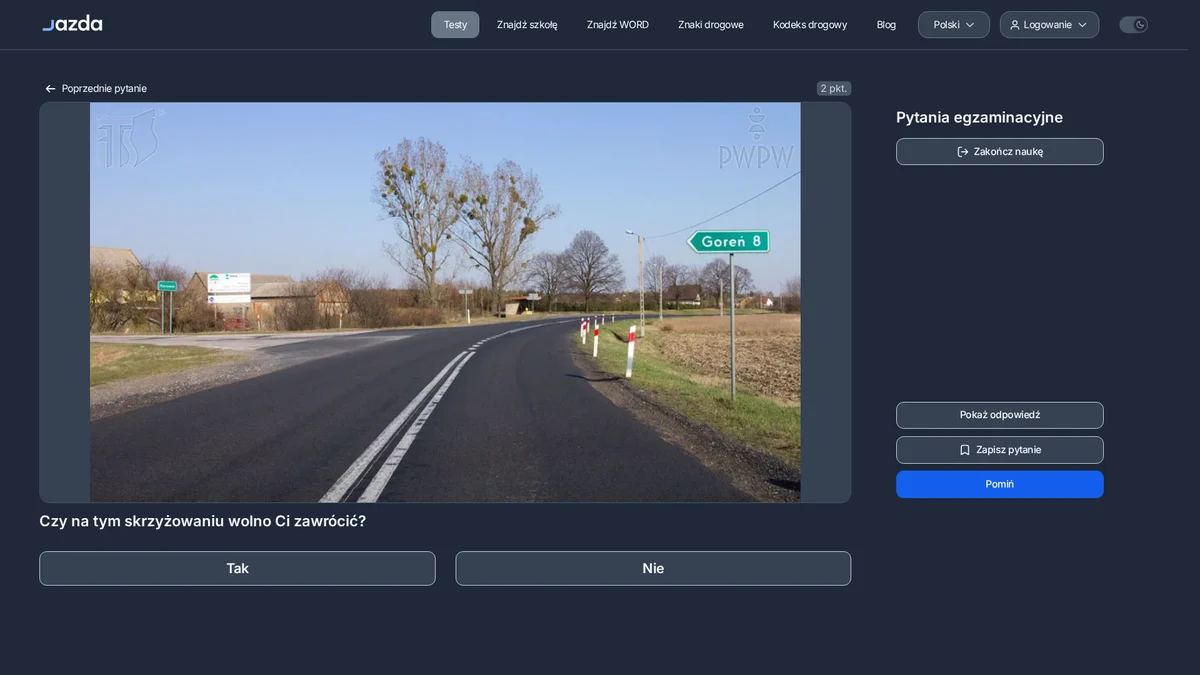Expand the Logowanie chevron

[x=1082, y=25]
